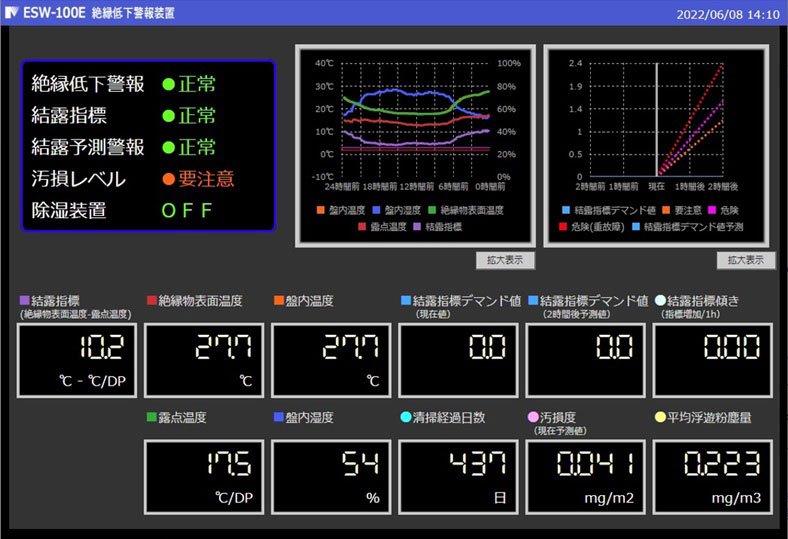
Task: Click the orange 汚損レベル warning indicator
Action: (x=168, y=180)
